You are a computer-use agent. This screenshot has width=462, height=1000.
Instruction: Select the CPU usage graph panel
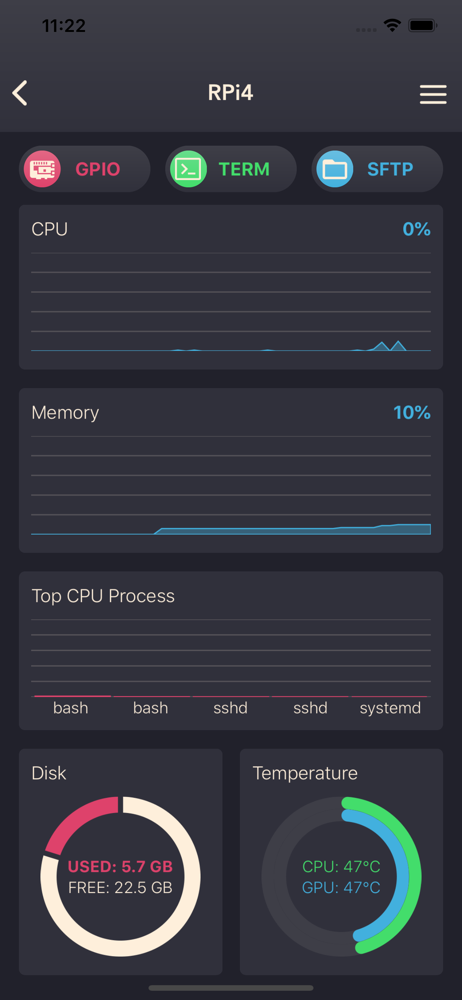[231, 287]
